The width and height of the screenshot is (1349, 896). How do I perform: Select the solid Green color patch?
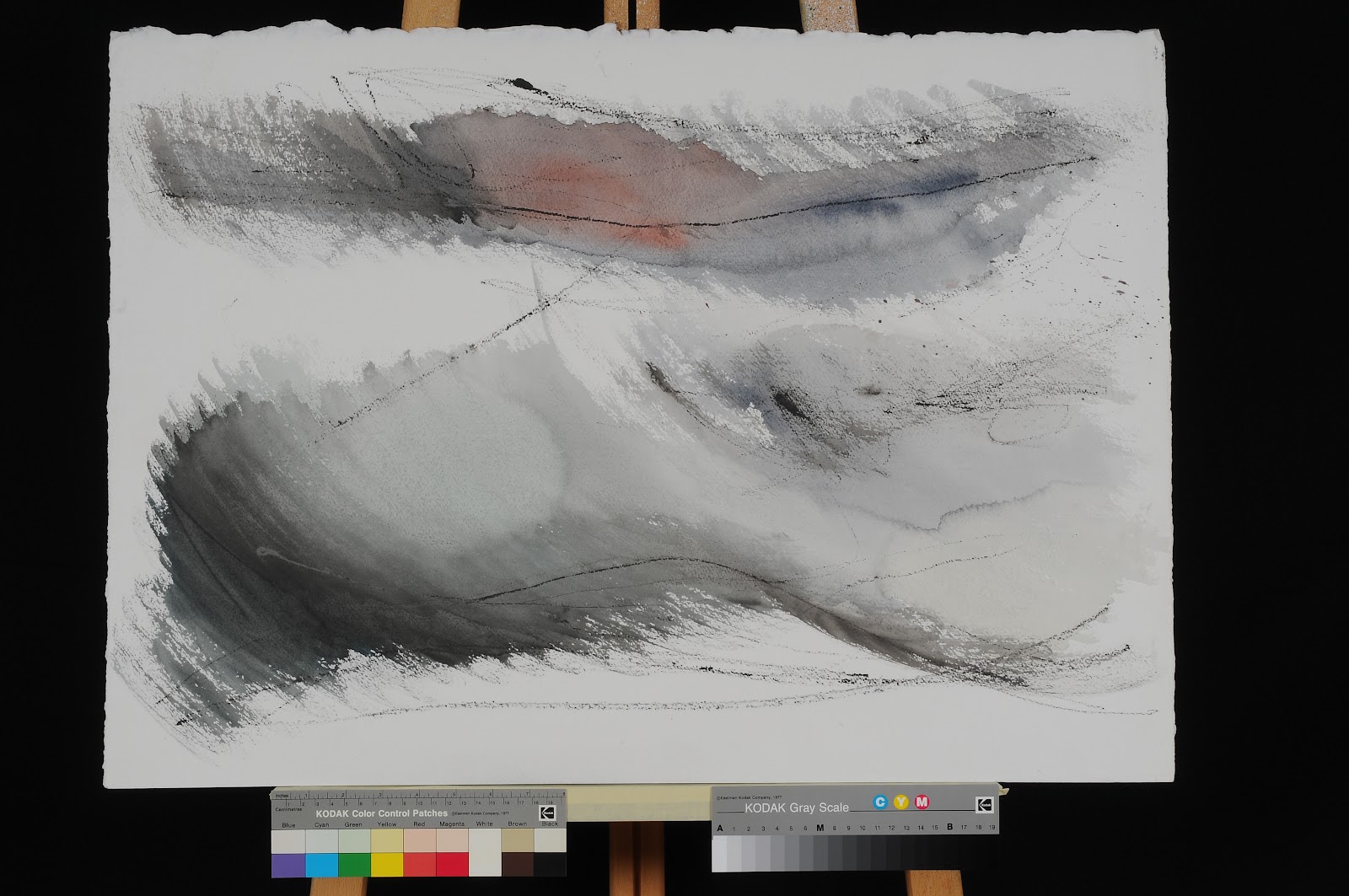point(354,865)
